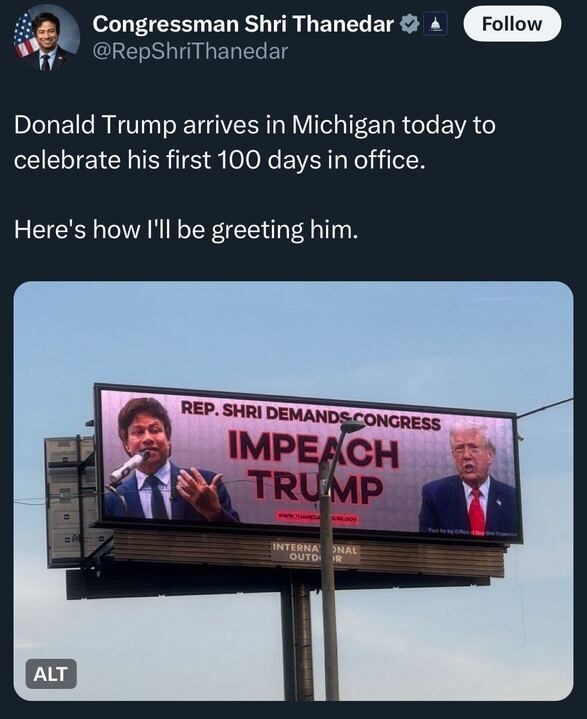The image size is (587, 719).
Task: Click the gray back panel left of billboard
Action: 70,500
